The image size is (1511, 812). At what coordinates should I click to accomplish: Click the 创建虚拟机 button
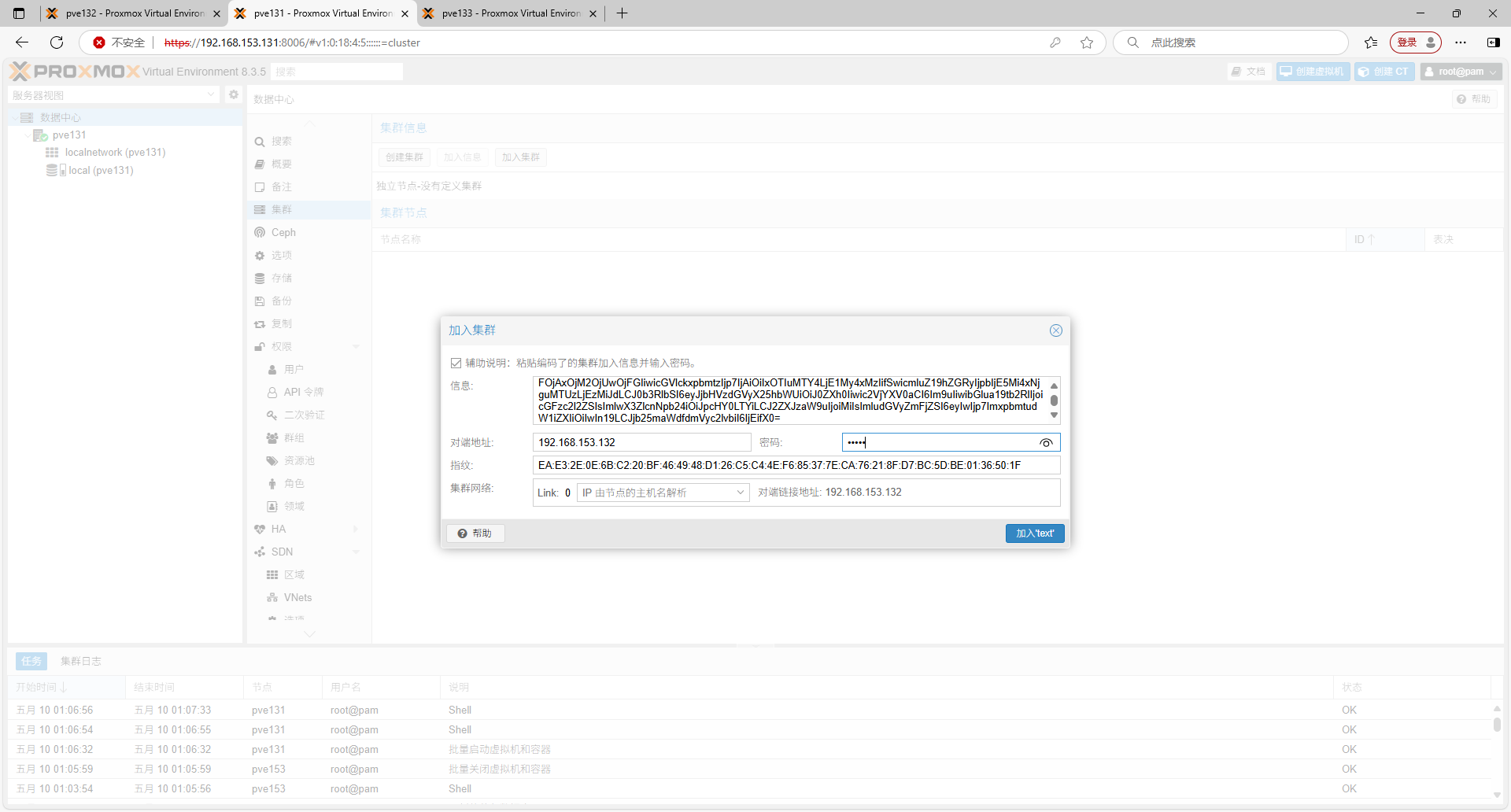(x=1313, y=72)
